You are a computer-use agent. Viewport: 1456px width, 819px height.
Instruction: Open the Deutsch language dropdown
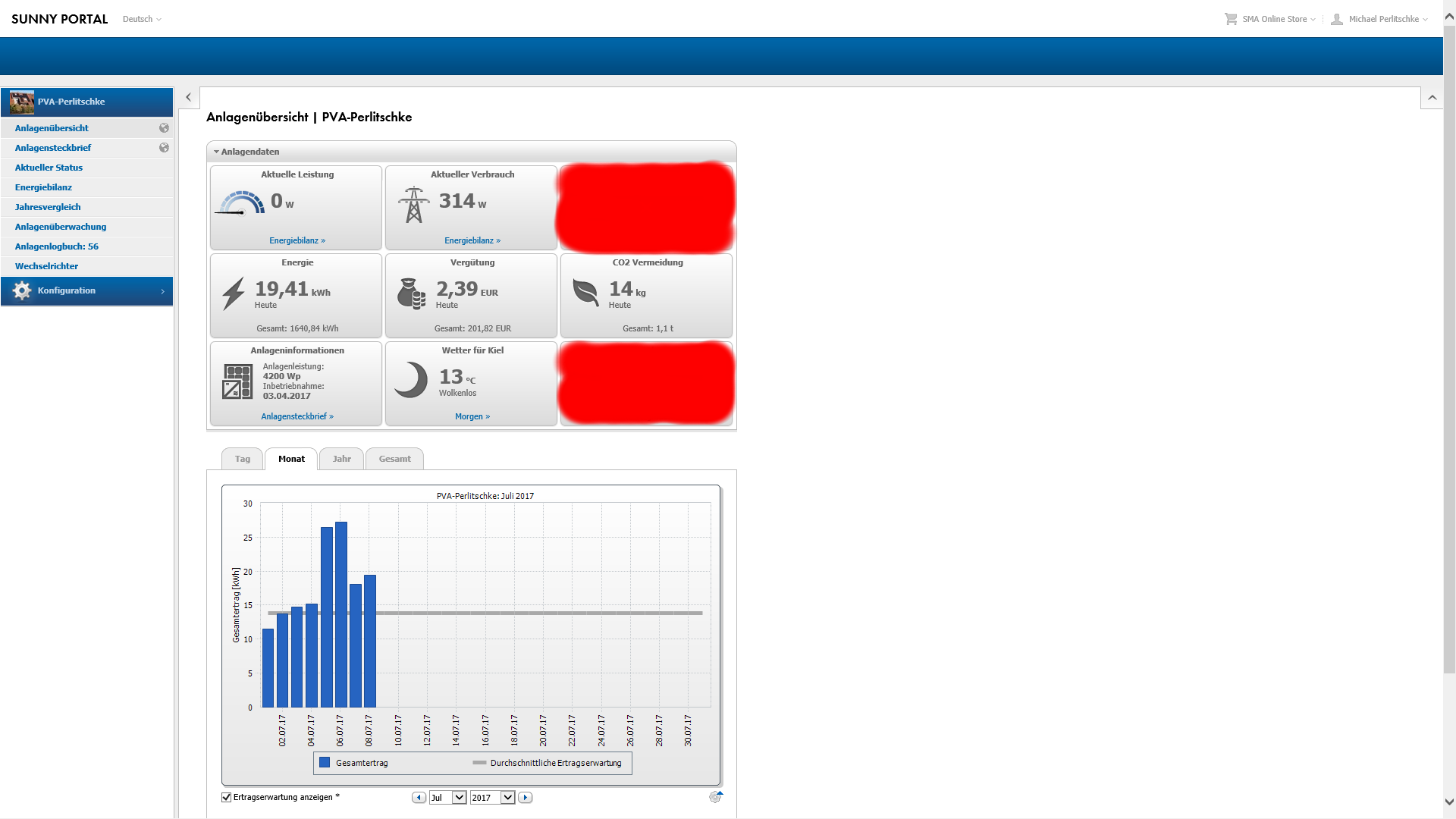tap(142, 19)
